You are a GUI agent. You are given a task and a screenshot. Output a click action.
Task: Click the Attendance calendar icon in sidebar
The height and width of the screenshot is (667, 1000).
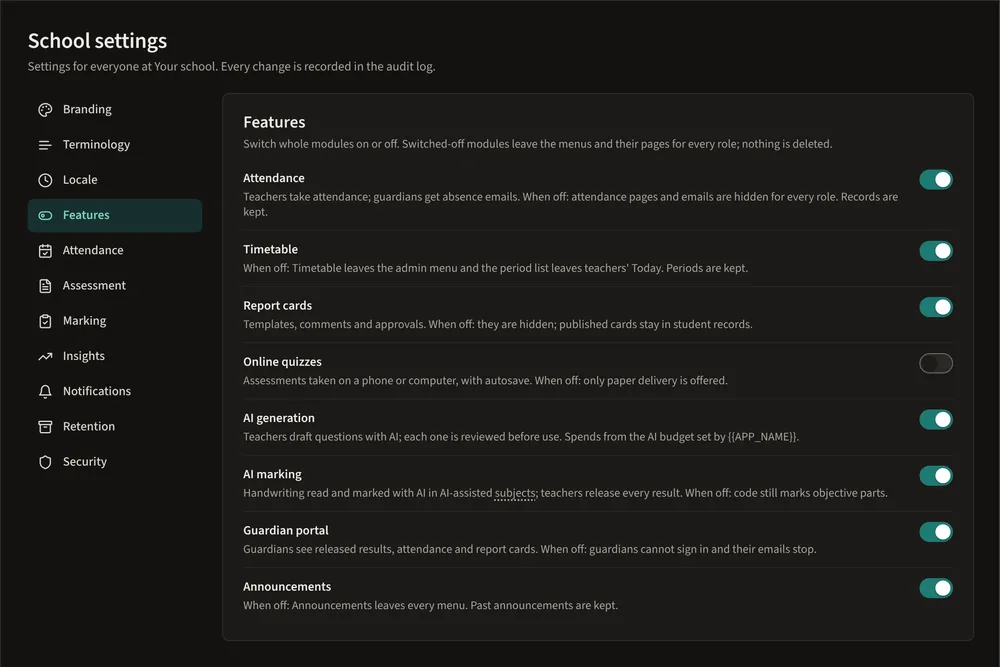coord(45,251)
